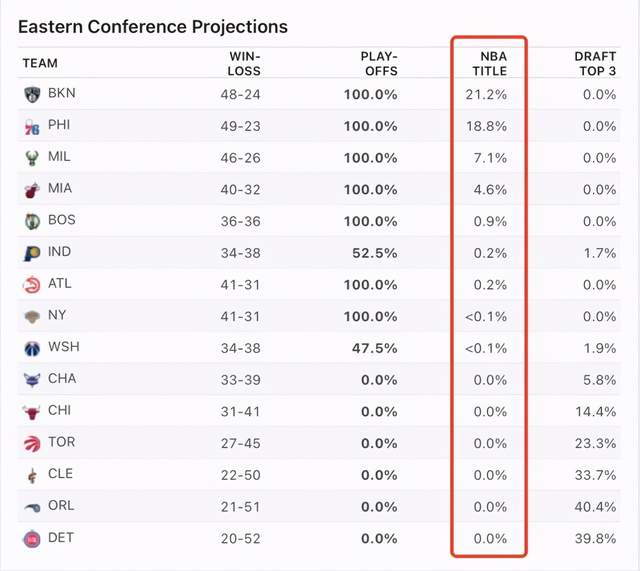Sort table by DRAFT TOP 3 header
The width and height of the screenshot is (640, 571).
pyautogui.click(x=594, y=63)
